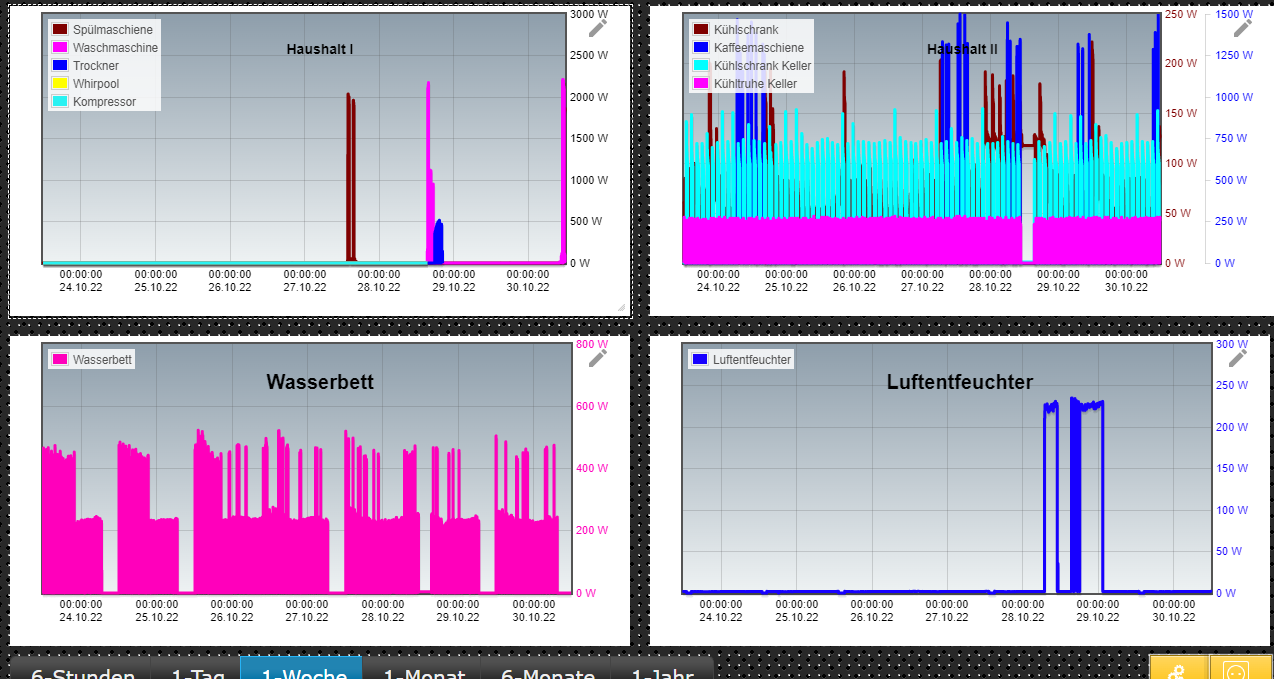Image resolution: width=1274 pixels, height=679 pixels.
Task: Toggle Waschmaschine series in legend
Action: click(105, 48)
